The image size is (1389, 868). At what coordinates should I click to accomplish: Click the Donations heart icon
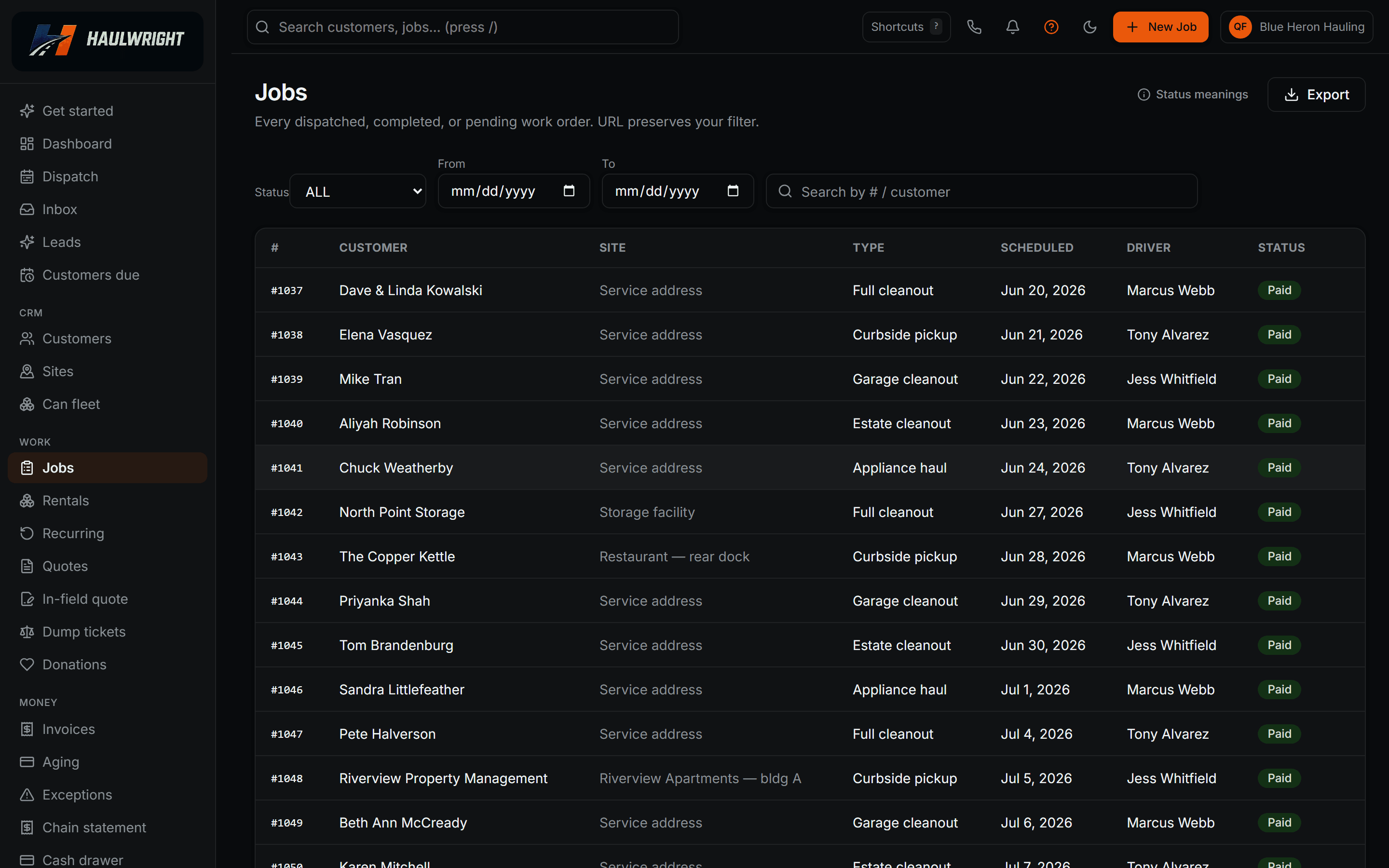pos(27,664)
